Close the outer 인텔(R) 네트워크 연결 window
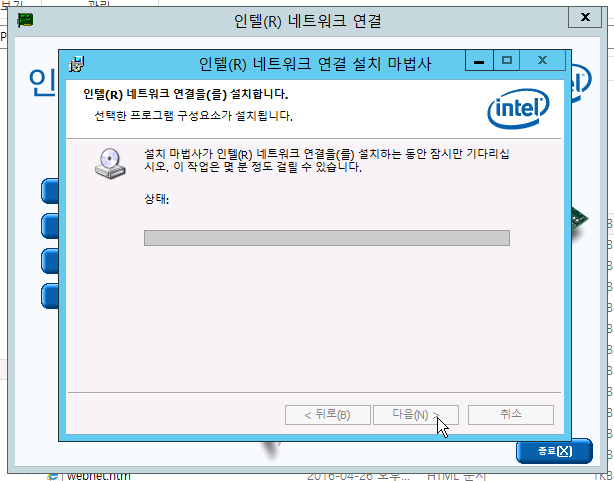The height and width of the screenshot is (481, 614). (x=585, y=17)
